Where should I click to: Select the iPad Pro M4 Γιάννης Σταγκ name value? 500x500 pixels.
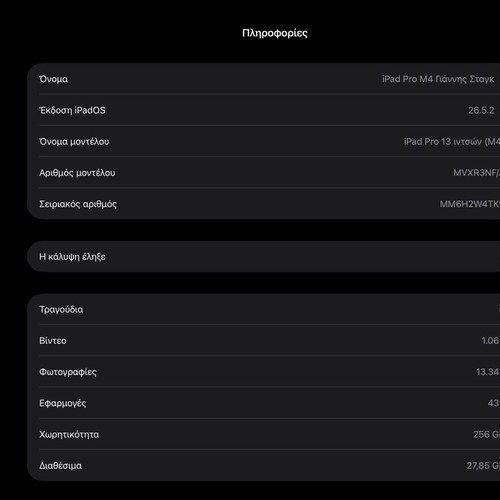coord(438,79)
